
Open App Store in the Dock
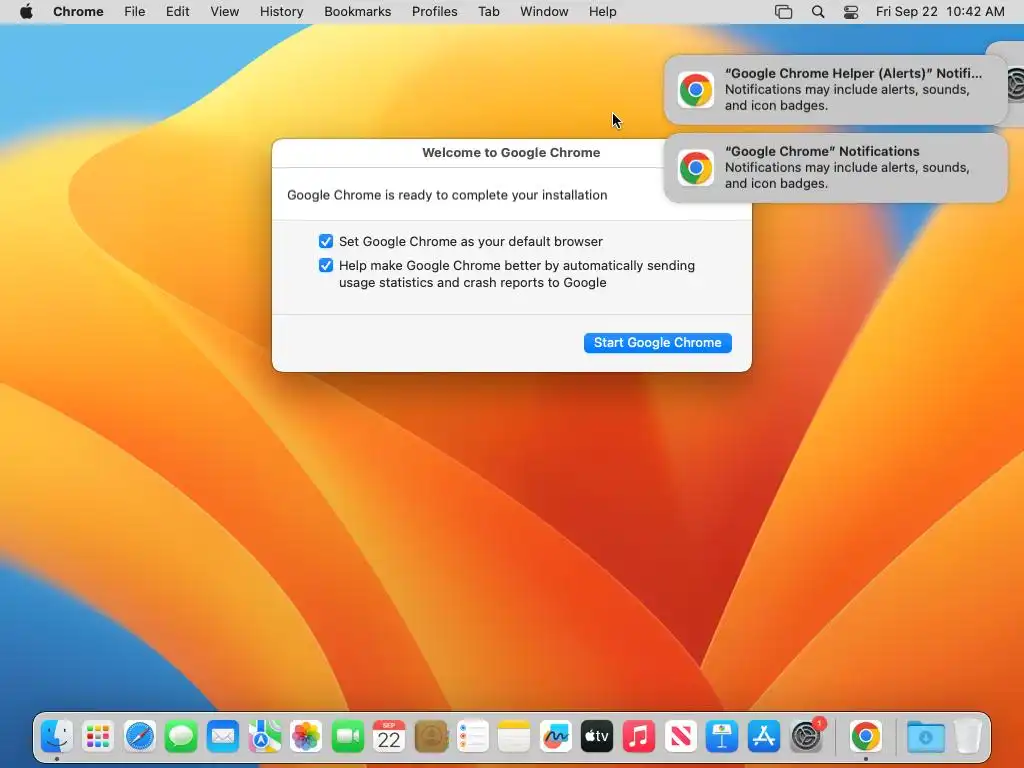tap(763, 737)
